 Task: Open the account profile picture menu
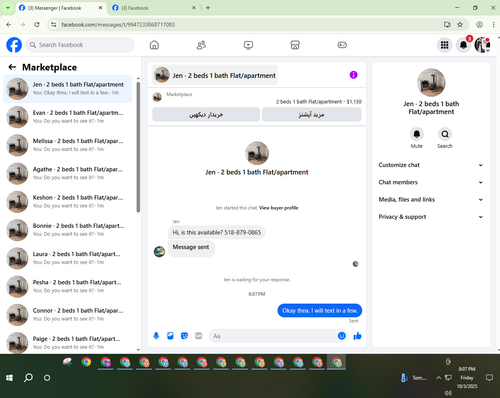482,45
